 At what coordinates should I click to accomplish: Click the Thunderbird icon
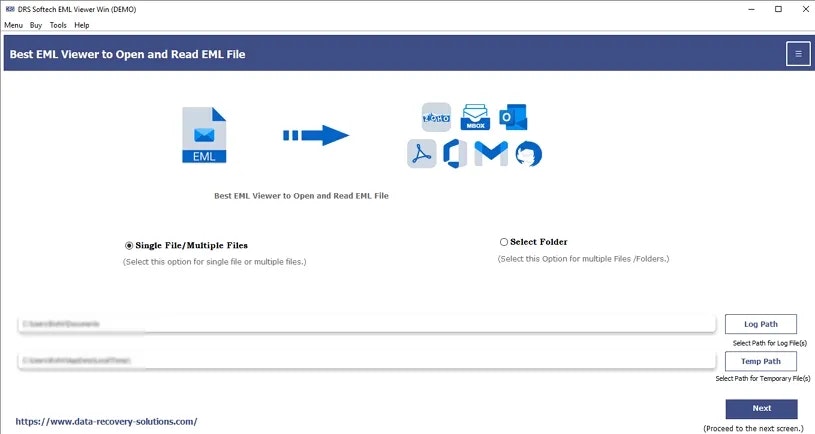pos(529,154)
